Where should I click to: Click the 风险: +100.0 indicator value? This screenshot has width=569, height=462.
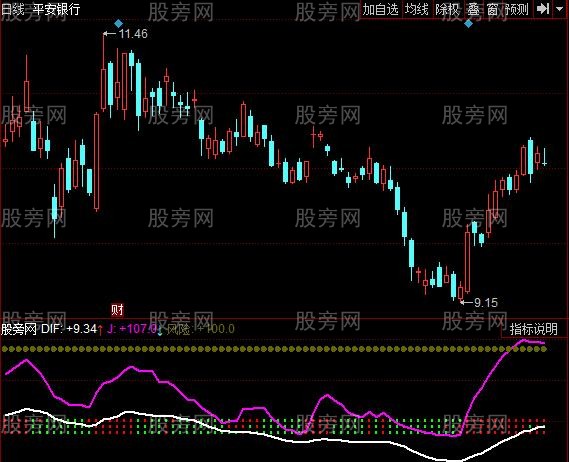point(201,329)
